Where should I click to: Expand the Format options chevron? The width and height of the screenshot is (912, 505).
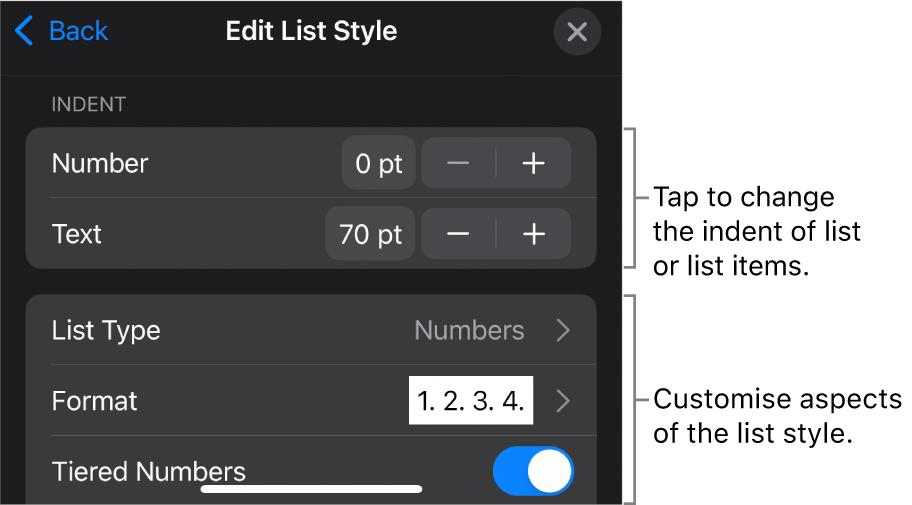(564, 401)
